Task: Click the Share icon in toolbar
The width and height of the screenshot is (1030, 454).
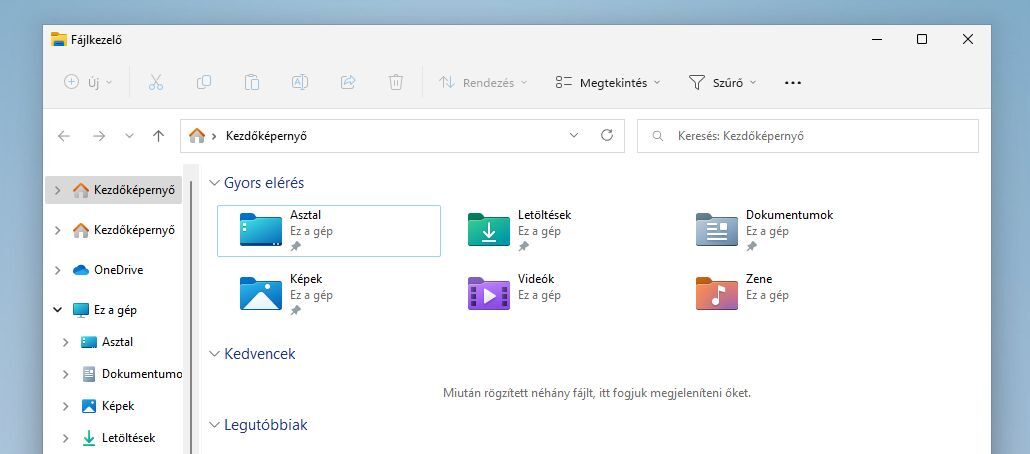Action: click(x=348, y=82)
